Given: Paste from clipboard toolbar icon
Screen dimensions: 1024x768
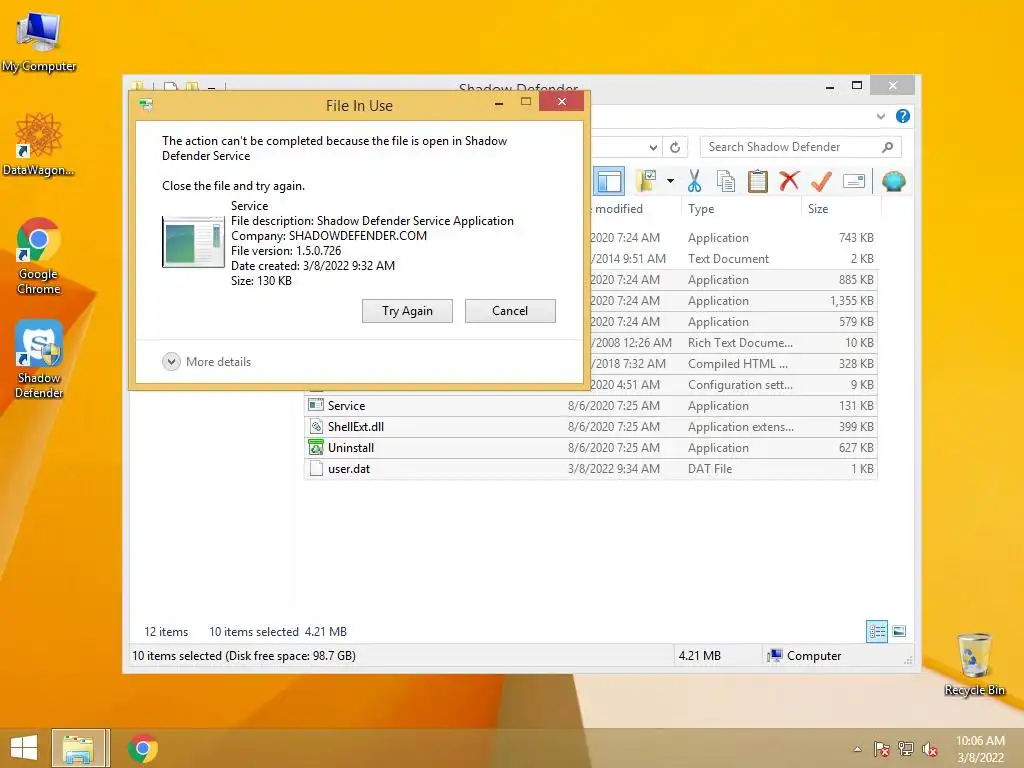Looking at the screenshot, I should click(x=758, y=181).
